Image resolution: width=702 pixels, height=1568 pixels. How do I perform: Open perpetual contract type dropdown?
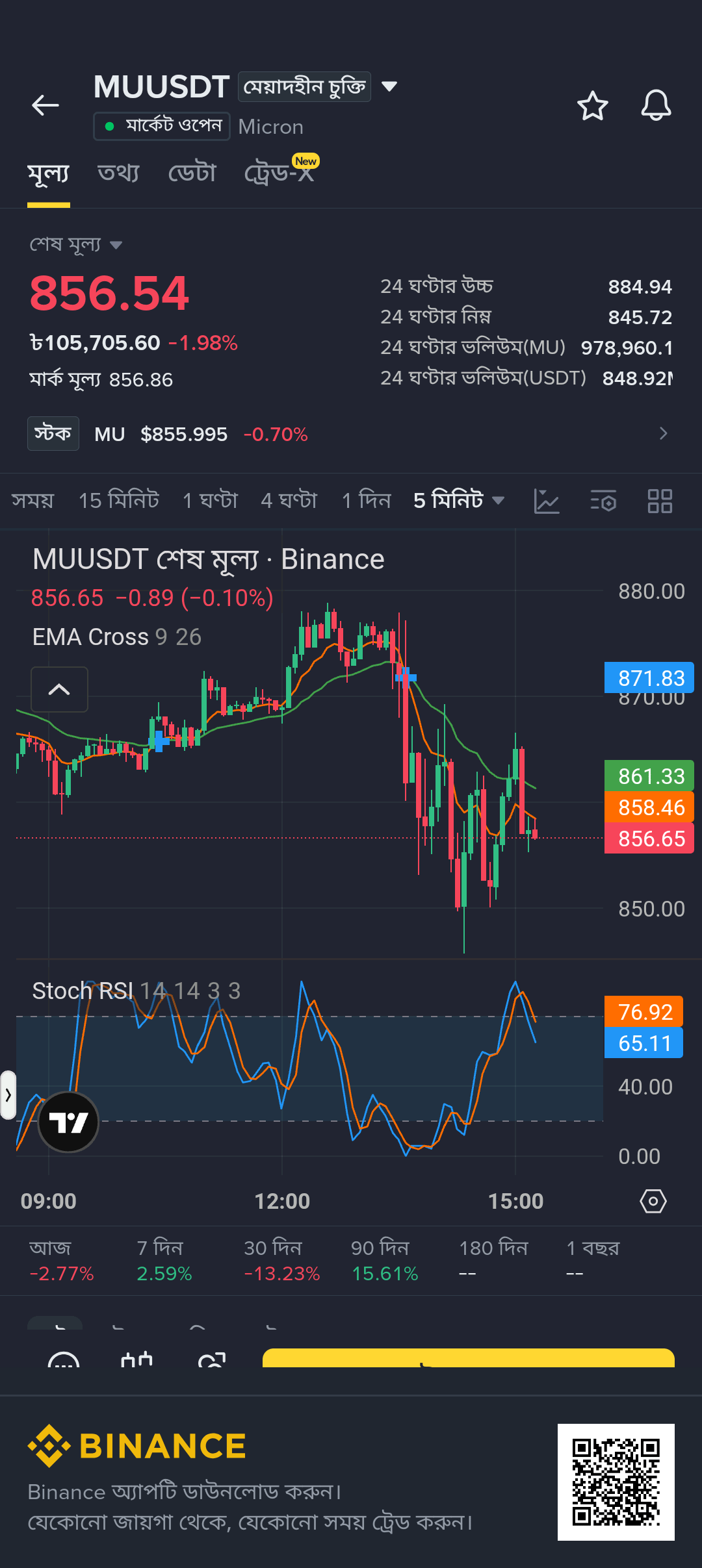[318, 86]
